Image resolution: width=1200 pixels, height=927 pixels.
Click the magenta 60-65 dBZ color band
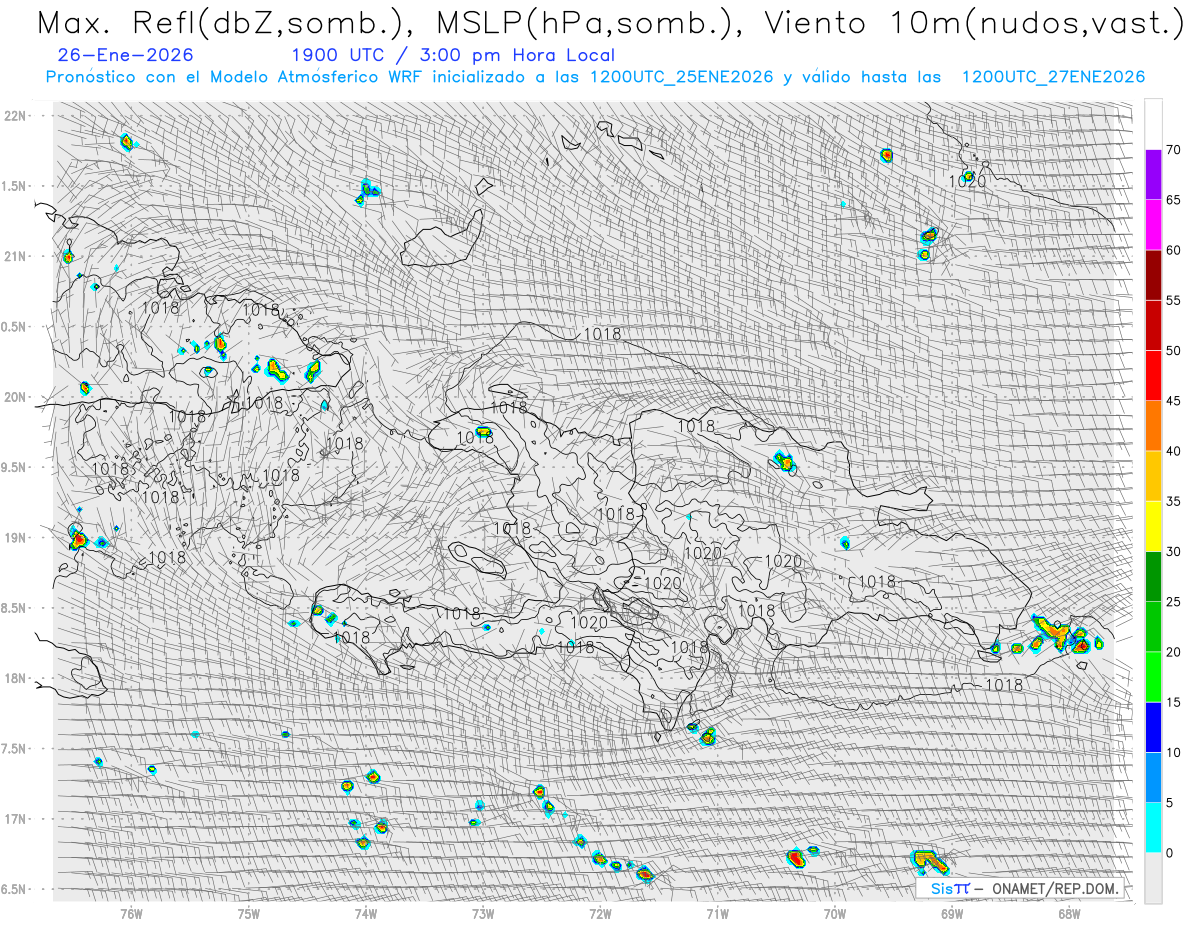[x=1153, y=225]
